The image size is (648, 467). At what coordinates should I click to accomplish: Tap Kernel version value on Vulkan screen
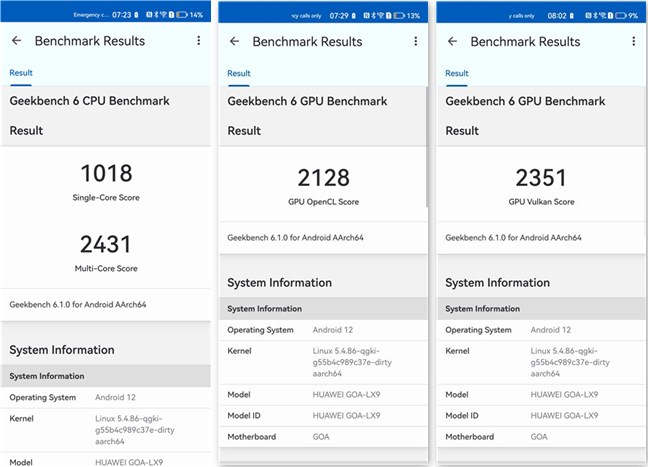570,362
